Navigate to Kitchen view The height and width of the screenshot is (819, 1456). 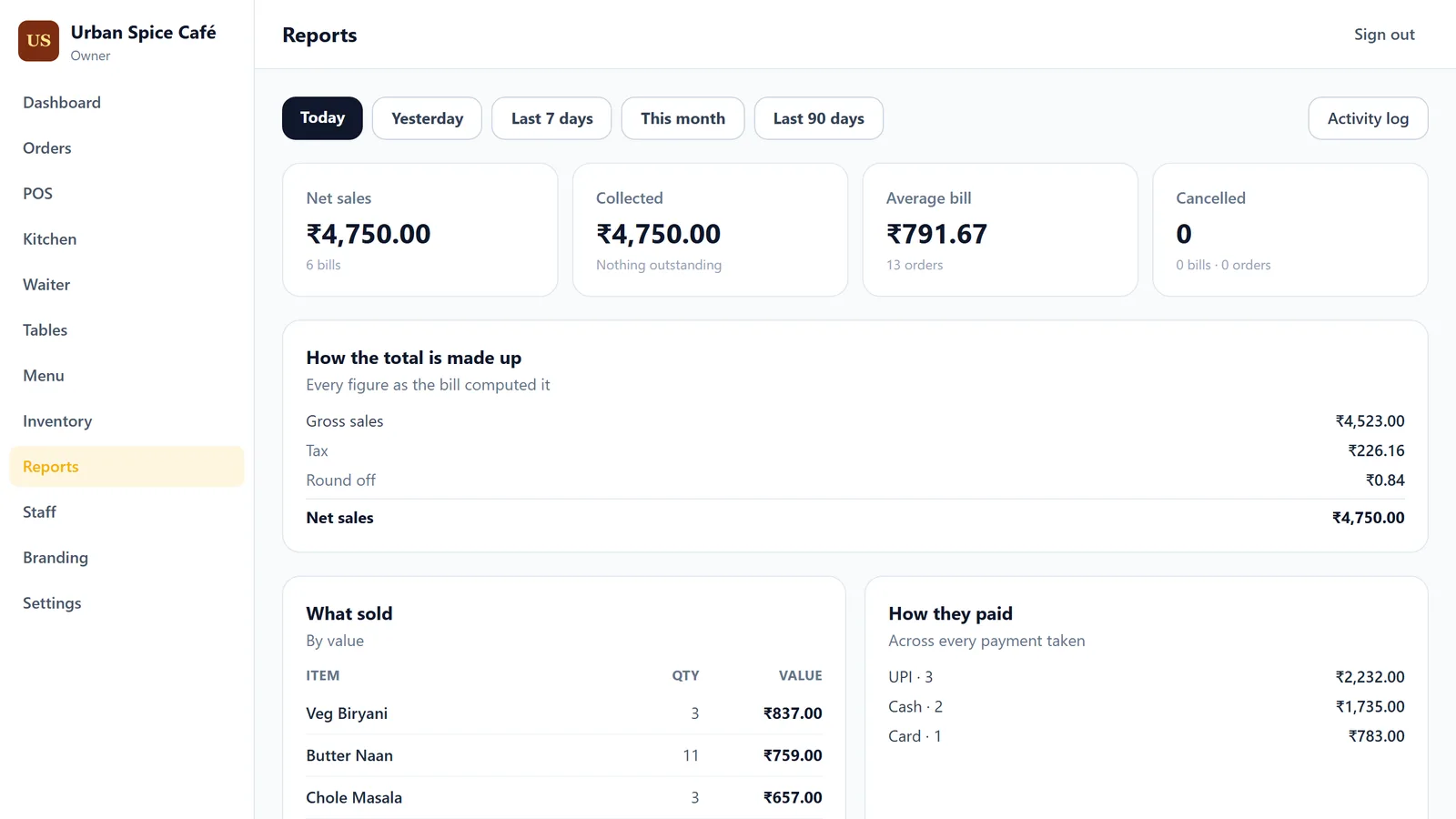[x=126, y=239]
